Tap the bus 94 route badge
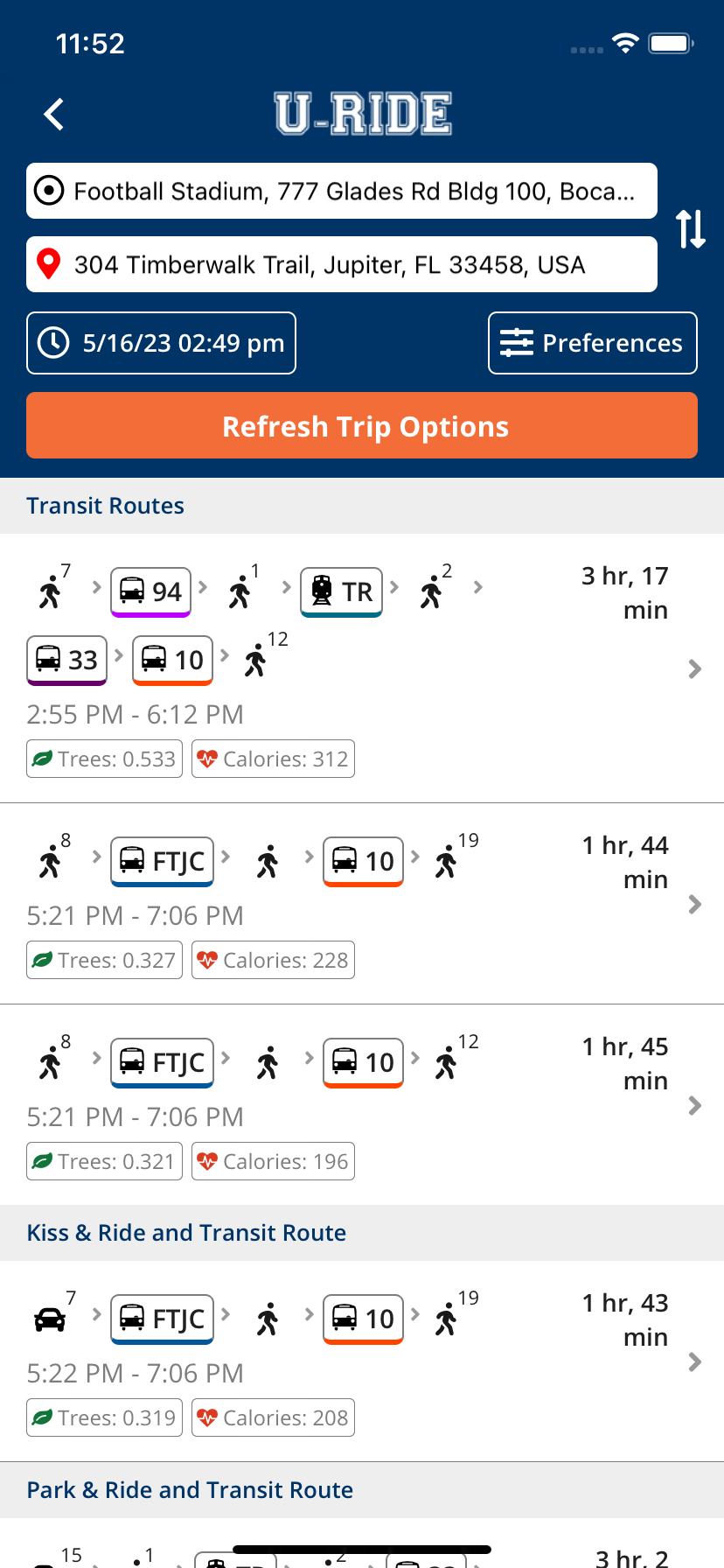 pyautogui.click(x=150, y=591)
